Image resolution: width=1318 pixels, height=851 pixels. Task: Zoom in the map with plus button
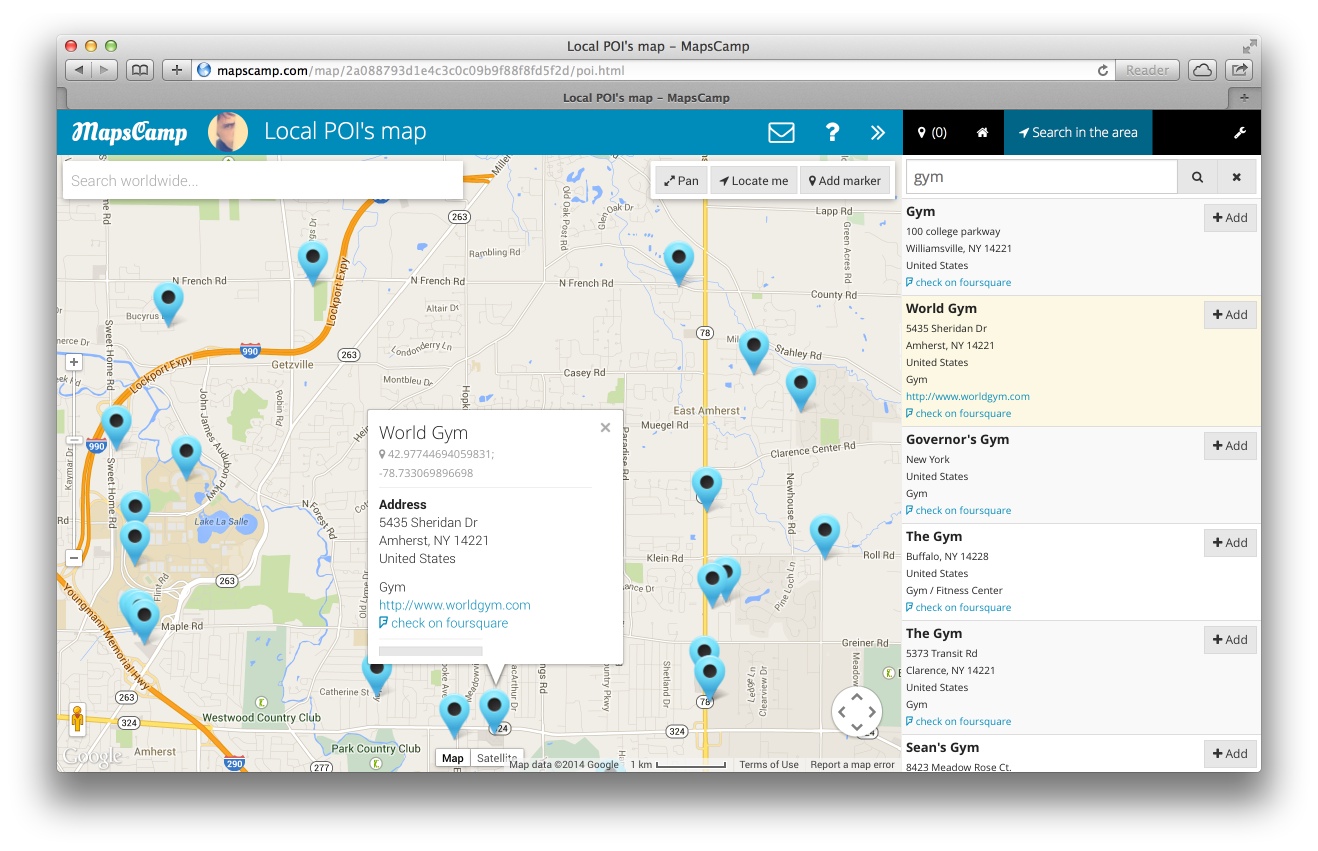point(74,362)
